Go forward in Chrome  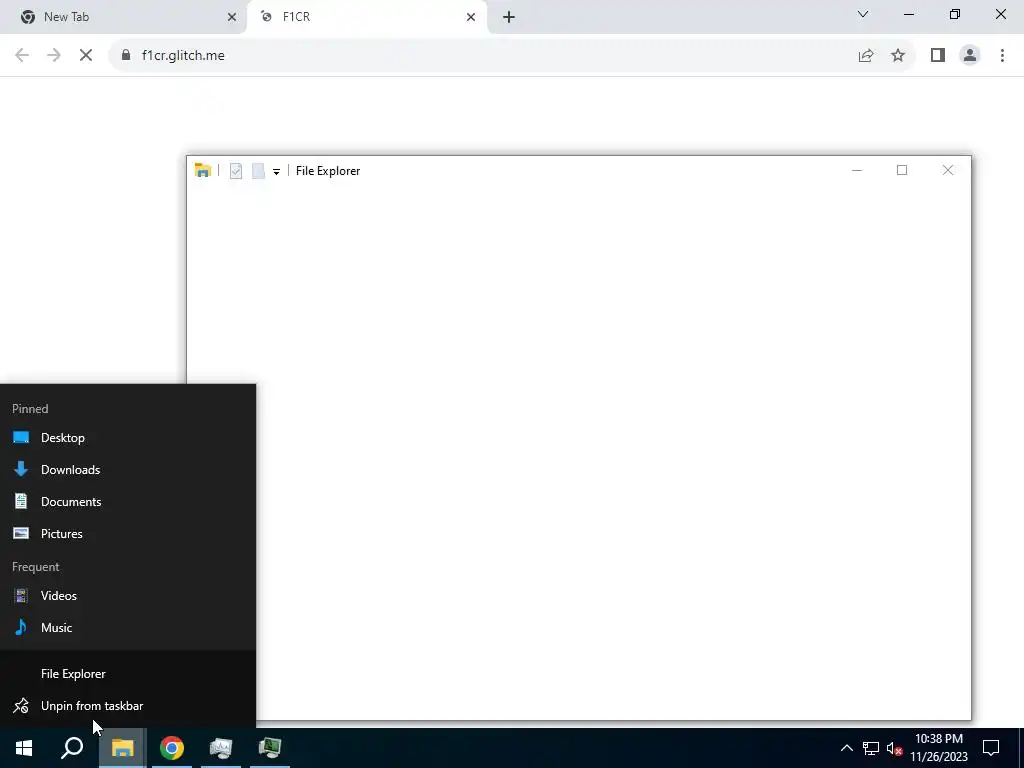(x=54, y=56)
